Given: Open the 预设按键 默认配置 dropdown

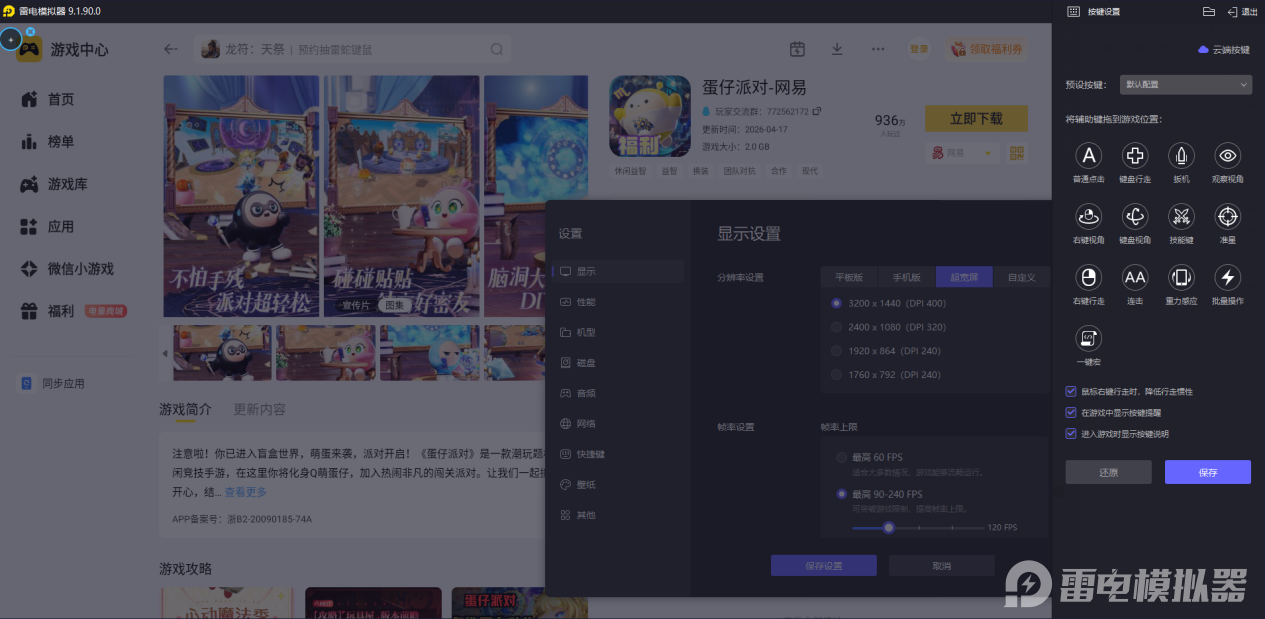Looking at the screenshot, I should point(1186,85).
